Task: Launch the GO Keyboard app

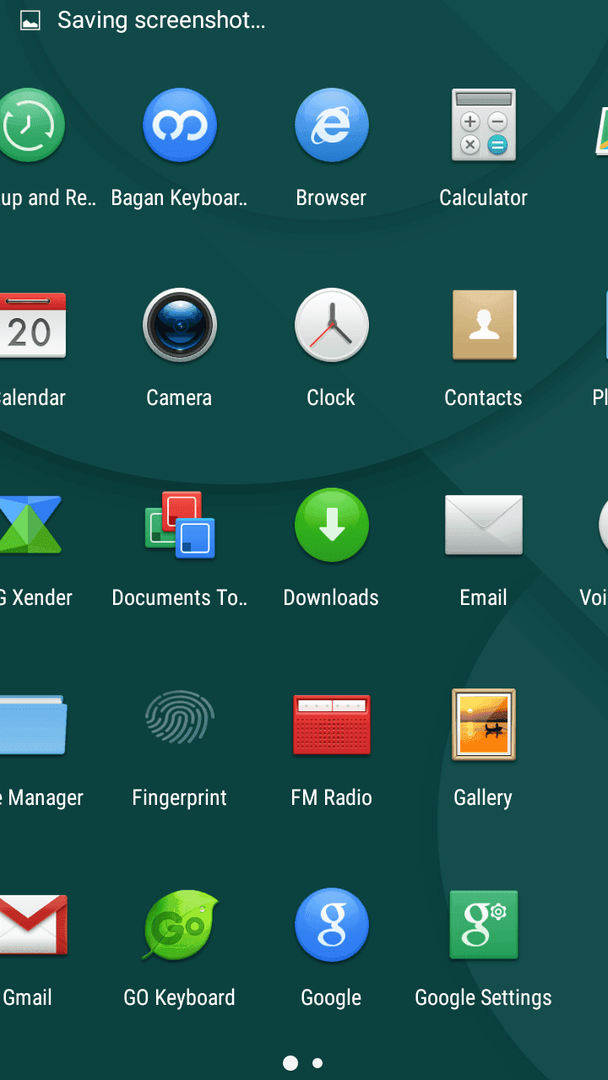Action: [180, 924]
